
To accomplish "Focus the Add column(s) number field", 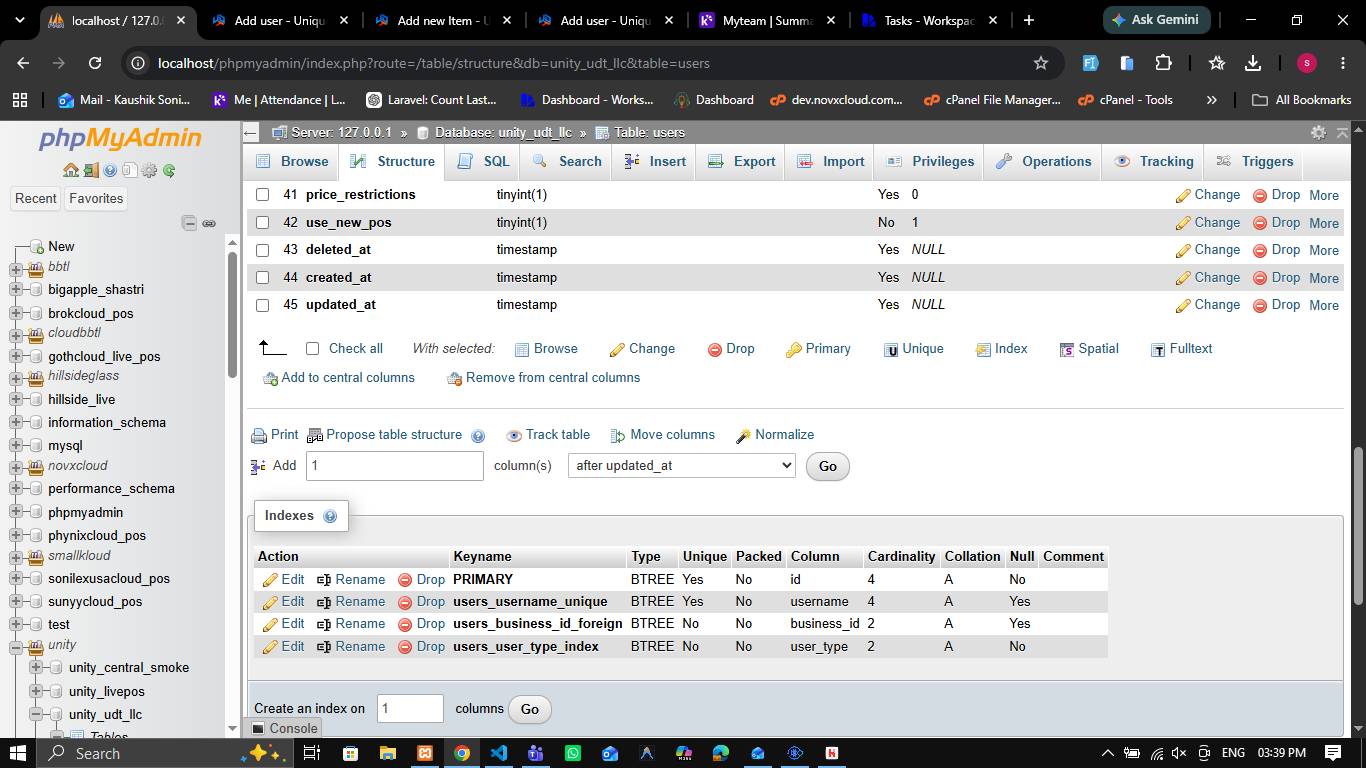I will pos(394,466).
